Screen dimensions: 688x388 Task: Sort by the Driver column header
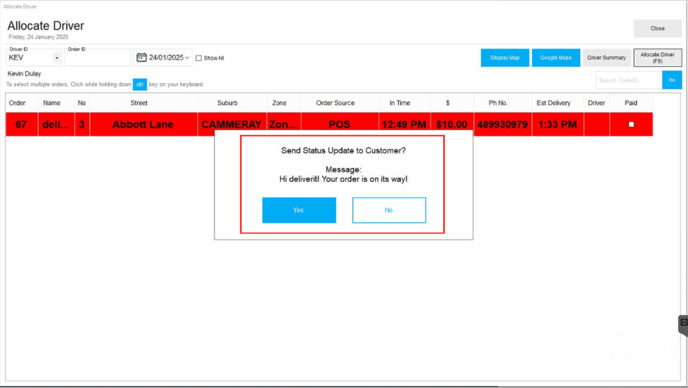596,103
